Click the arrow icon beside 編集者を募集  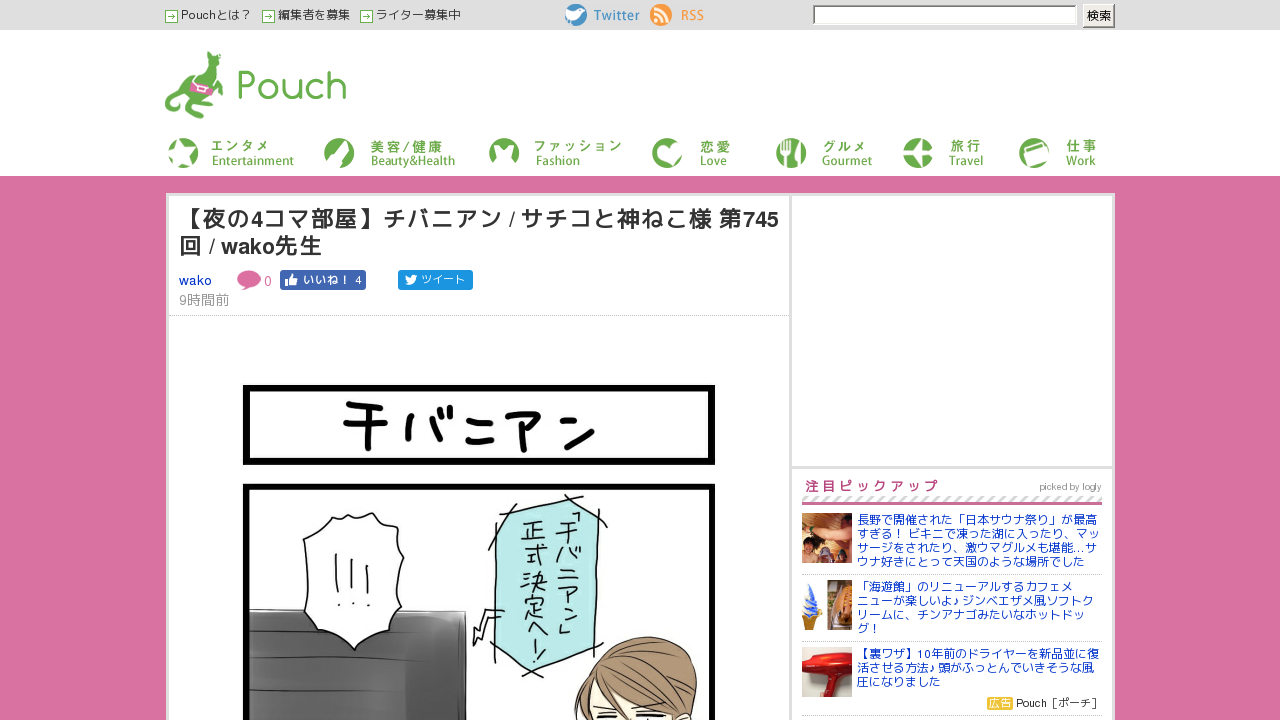(268, 16)
